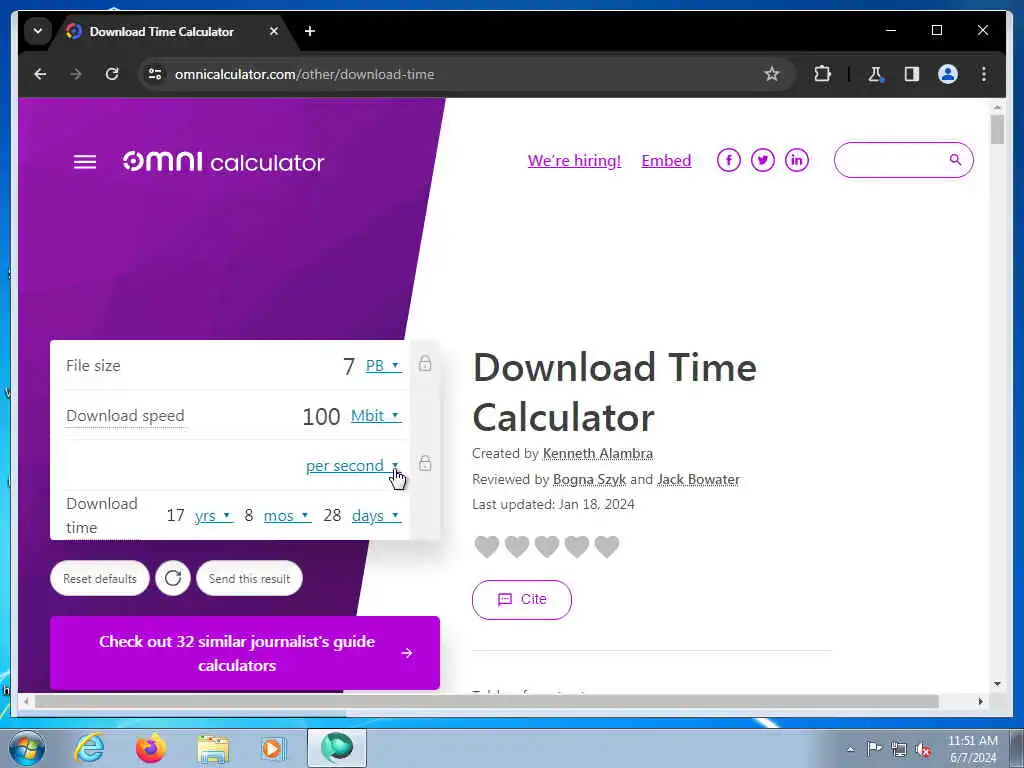Toggle the File size lock icon
The width and height of the screenshot is (1024, 768).
(x=425, y=363)
